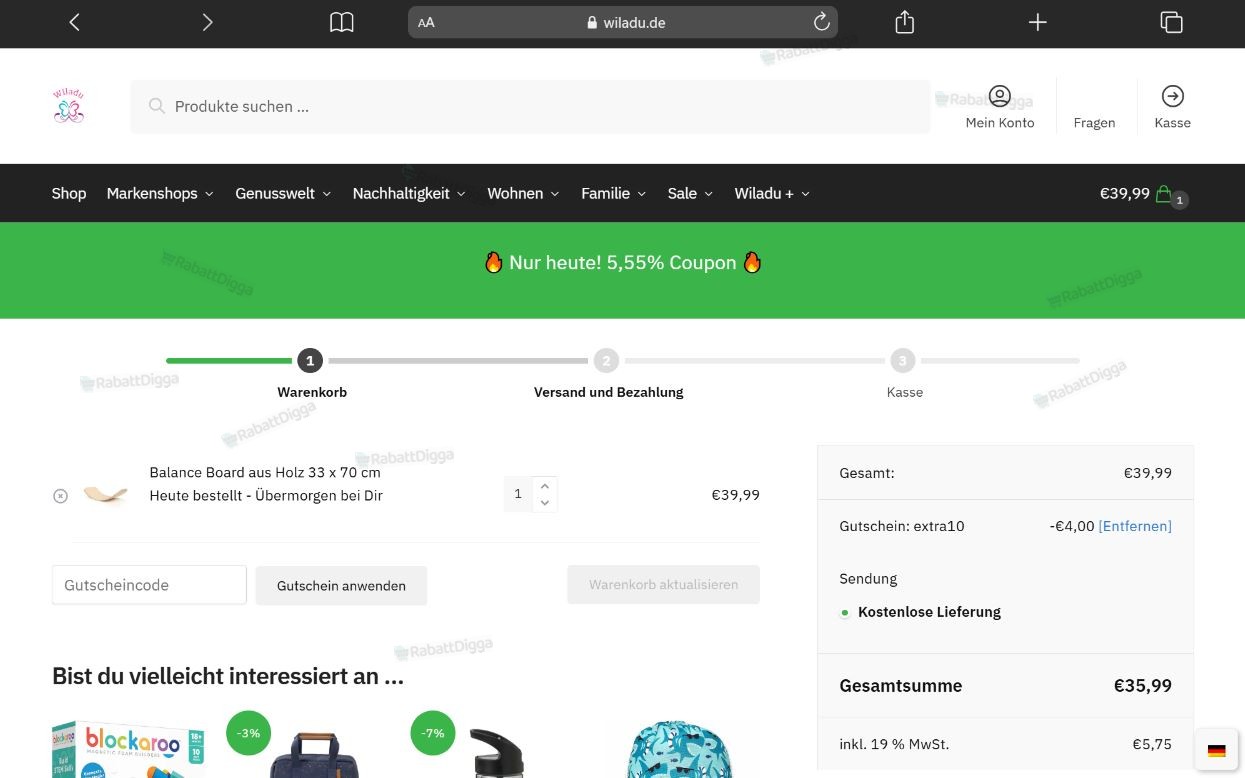
Task: Remove the extra10 coupon via Entfernen
Action: pos(1135,526)
